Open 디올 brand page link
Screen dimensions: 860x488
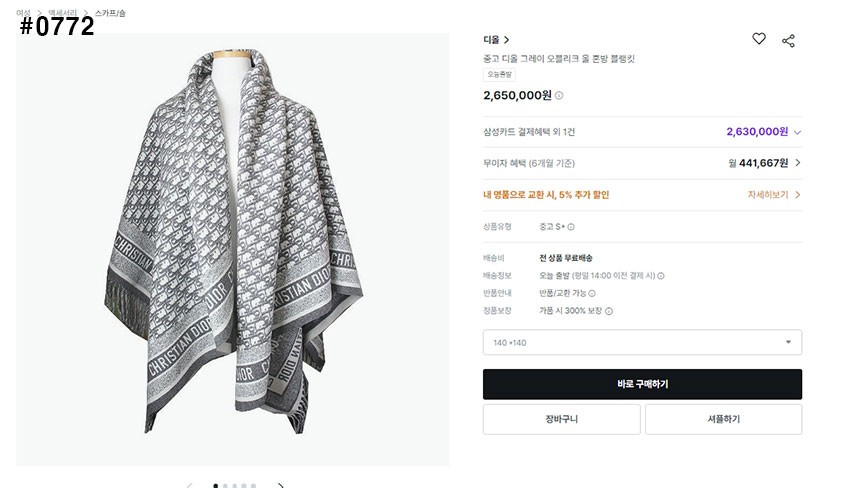(496, 40)
